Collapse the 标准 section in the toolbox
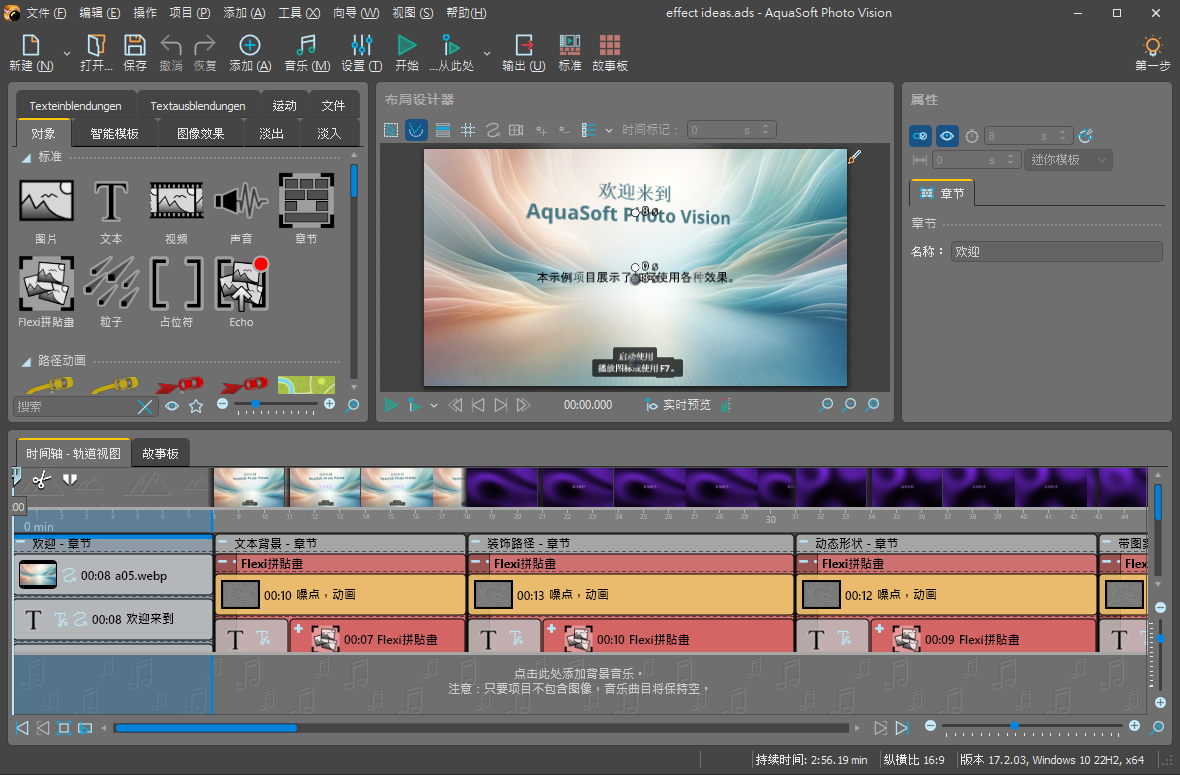Viewport: 1180px width, 775px height. point(26,158)
